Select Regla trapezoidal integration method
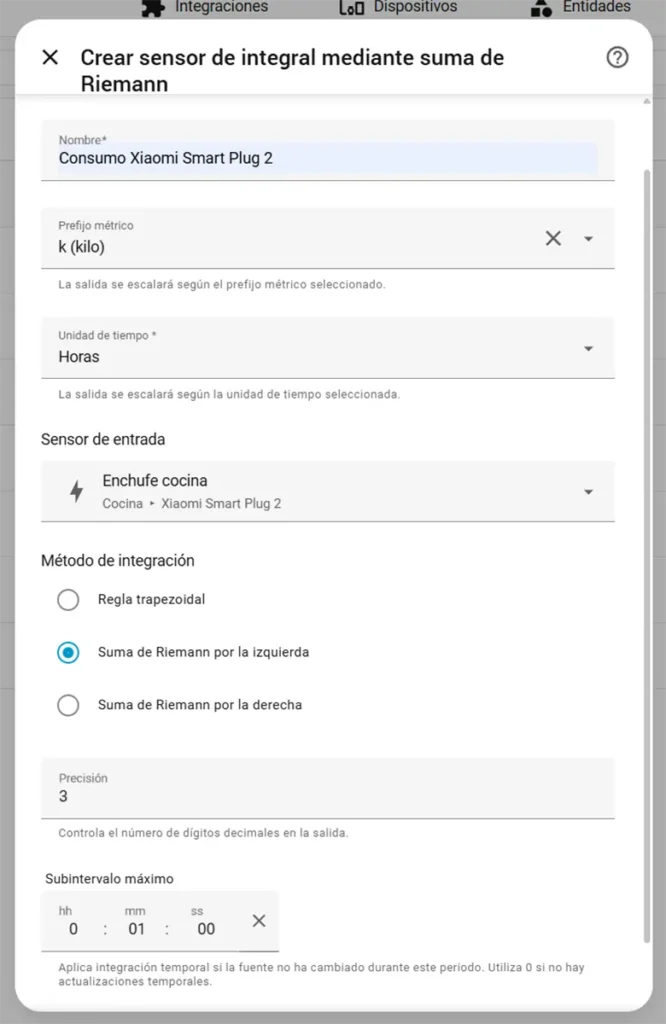 [x=68, y=599]
